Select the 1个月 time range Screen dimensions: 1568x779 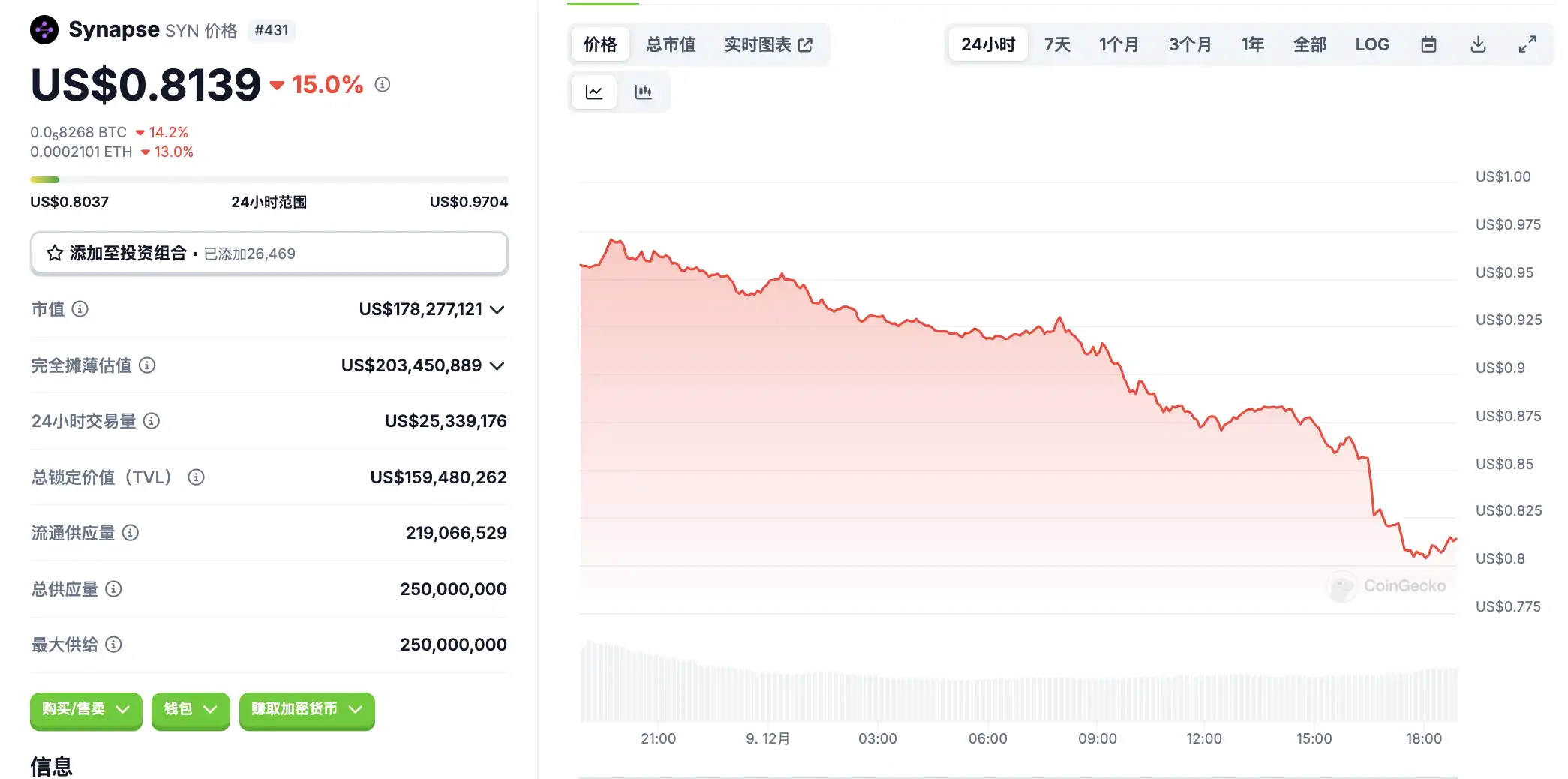pos(1119,44)
